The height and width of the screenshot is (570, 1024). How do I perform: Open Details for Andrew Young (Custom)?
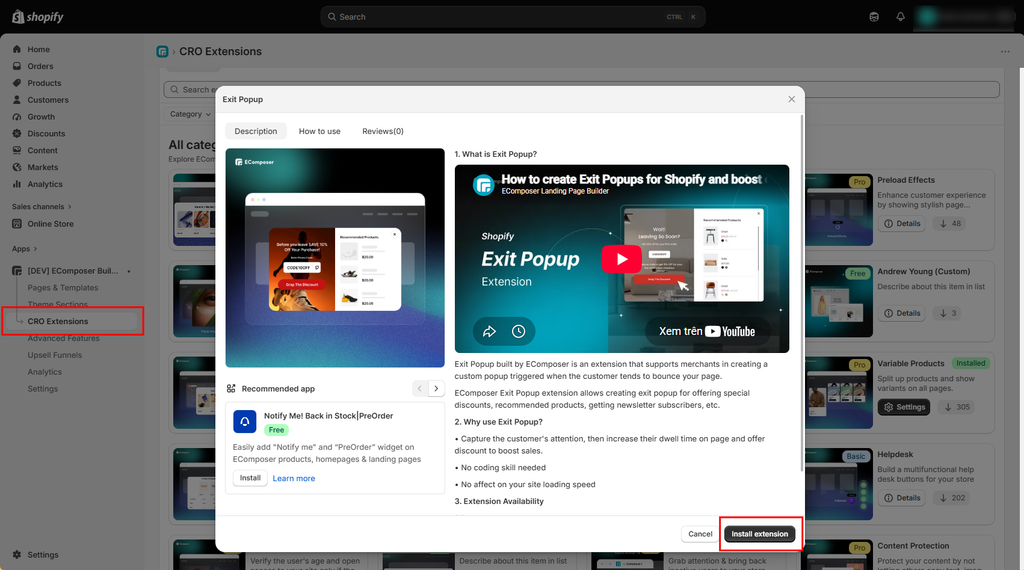903,313
